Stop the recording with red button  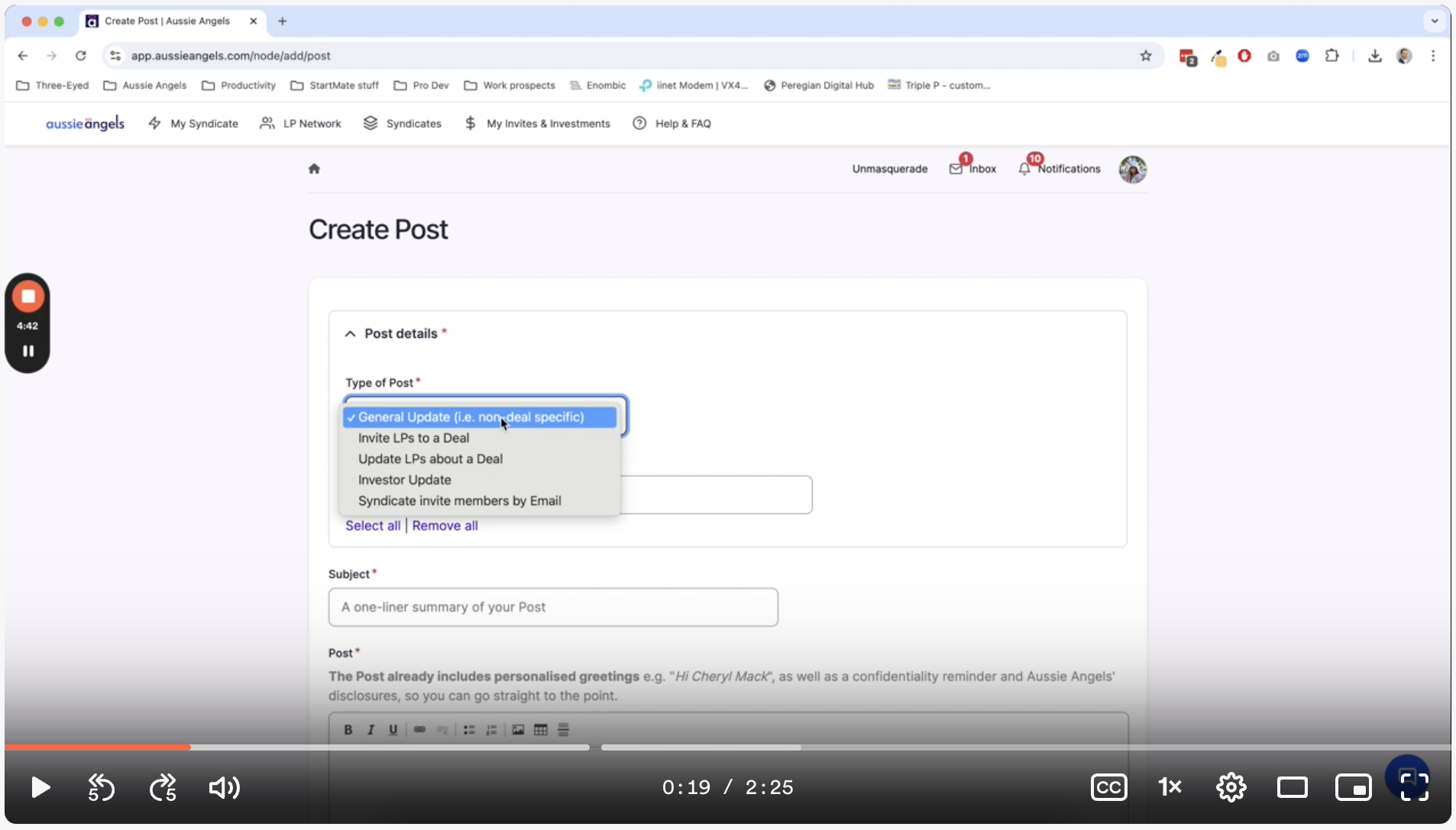(28, 297)
